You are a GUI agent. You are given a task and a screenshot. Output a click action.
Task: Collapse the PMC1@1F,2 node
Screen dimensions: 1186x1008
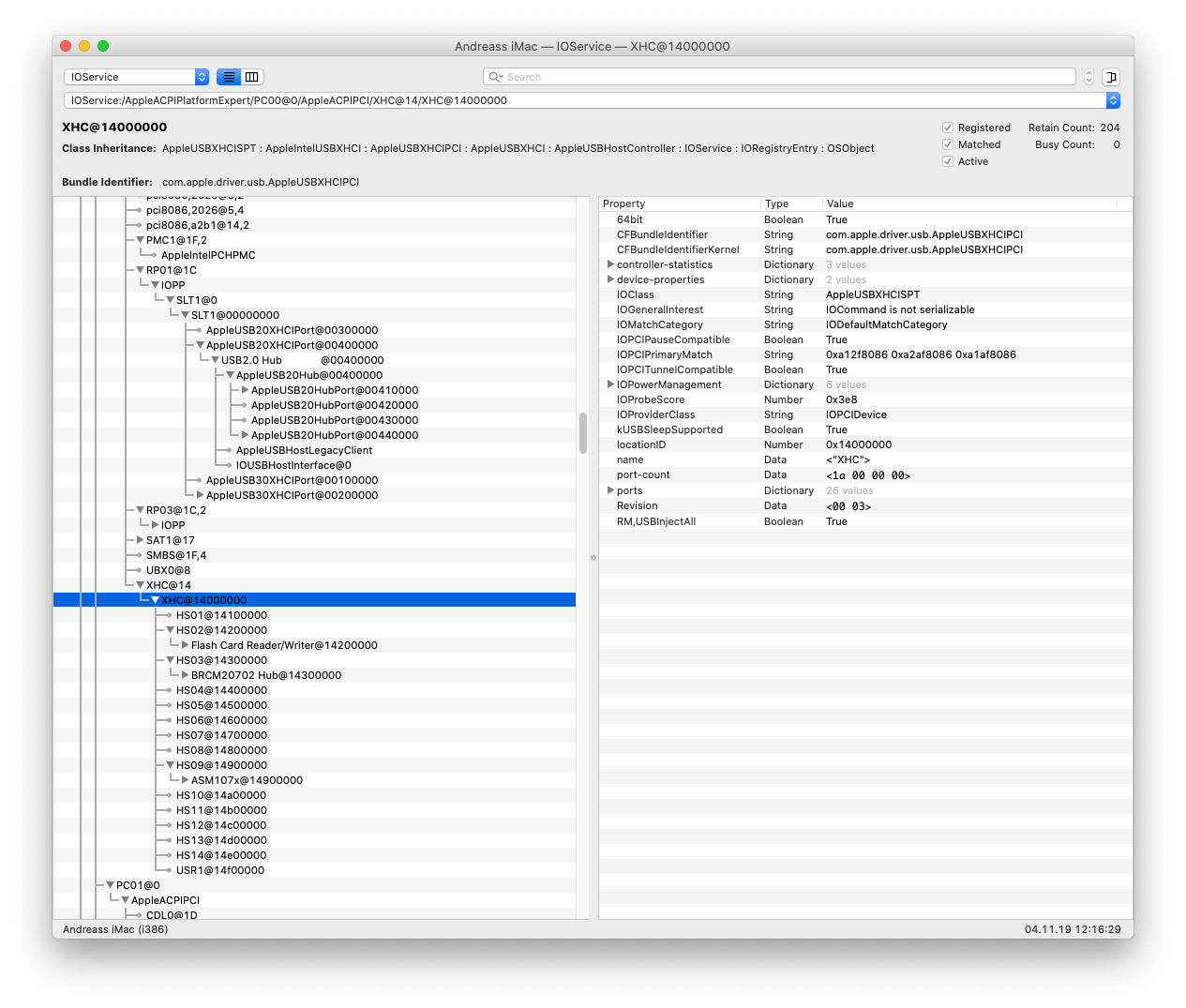tap(141, 240)
